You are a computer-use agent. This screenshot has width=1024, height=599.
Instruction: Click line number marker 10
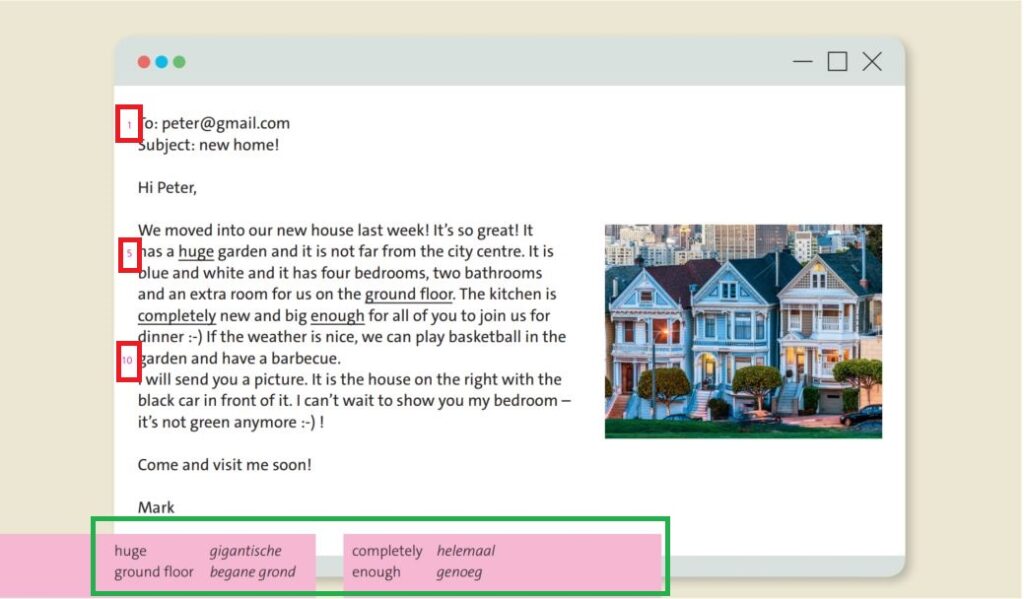pos(127,360)
